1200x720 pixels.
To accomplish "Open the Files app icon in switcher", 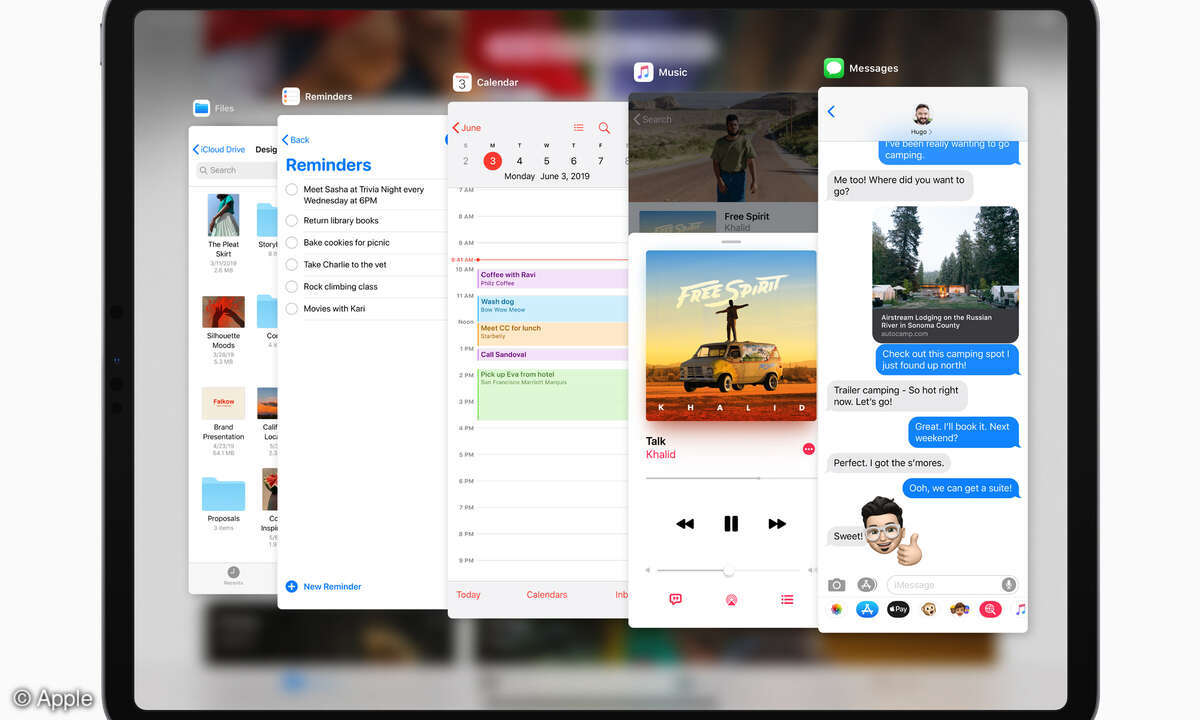I will (x=202, y=108).
